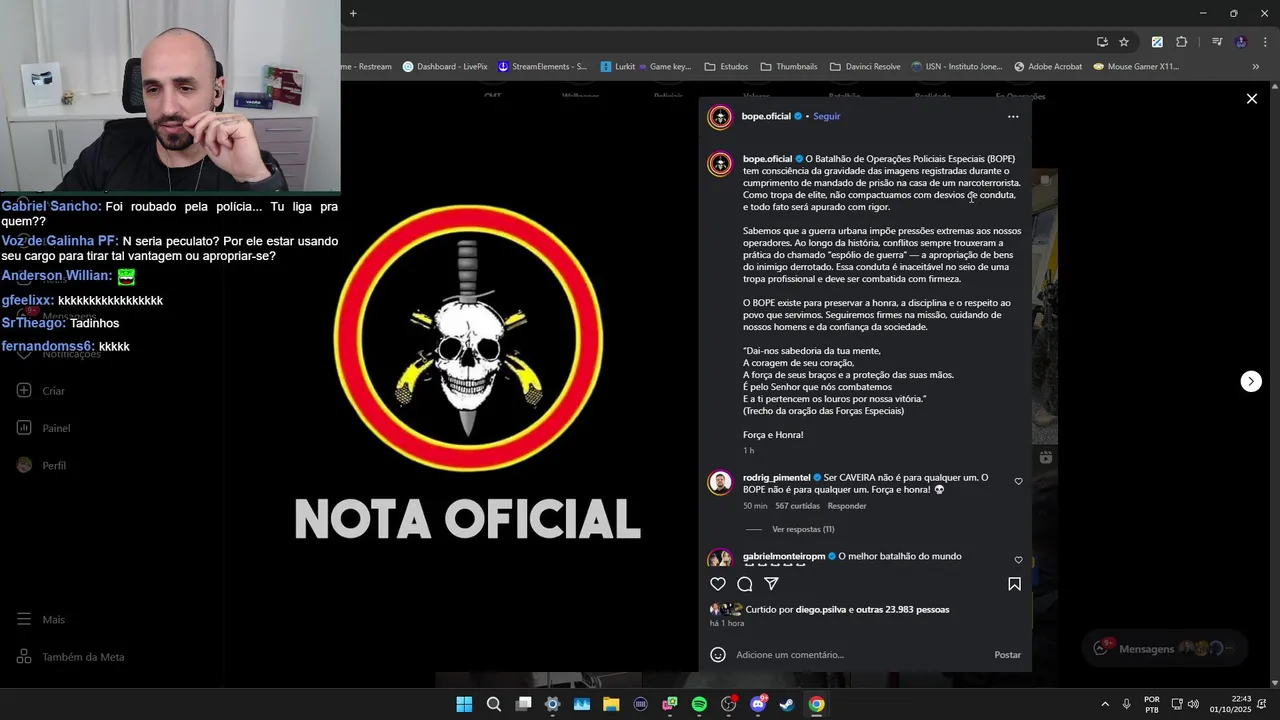Open the Dashboard - LivePix bookmark
1280x720 pixels.
(445, 67)
